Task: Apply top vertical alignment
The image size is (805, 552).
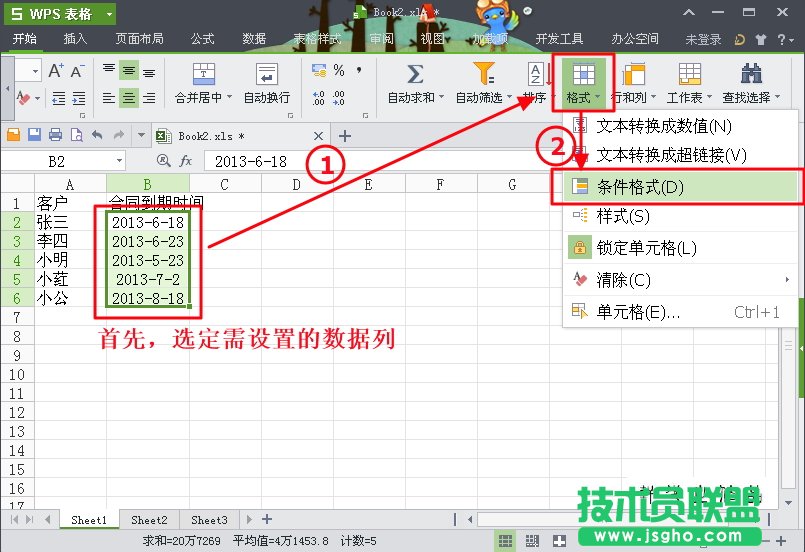Action: click(108, 69)
